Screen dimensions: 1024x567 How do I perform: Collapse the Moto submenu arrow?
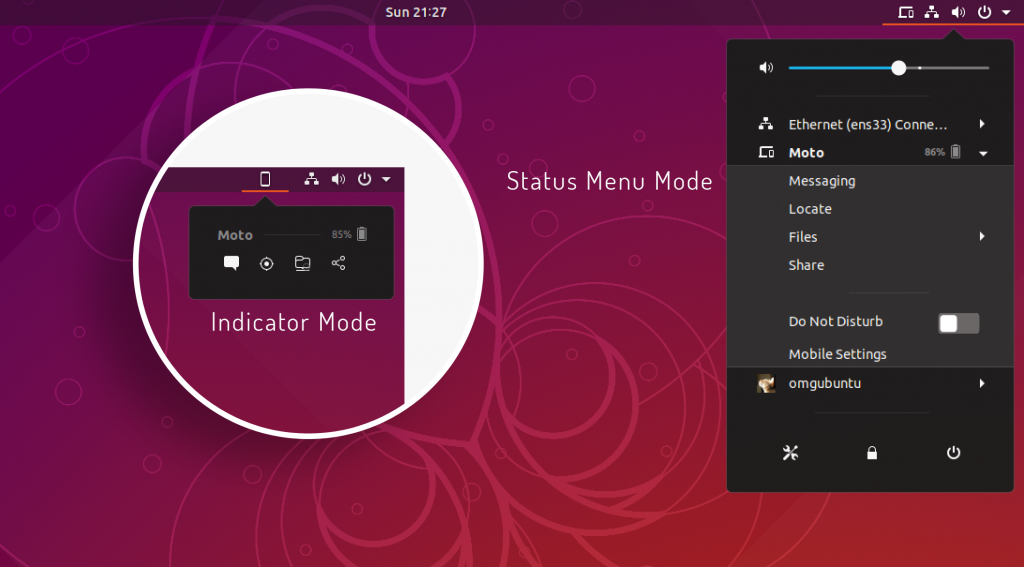(983, 154)
